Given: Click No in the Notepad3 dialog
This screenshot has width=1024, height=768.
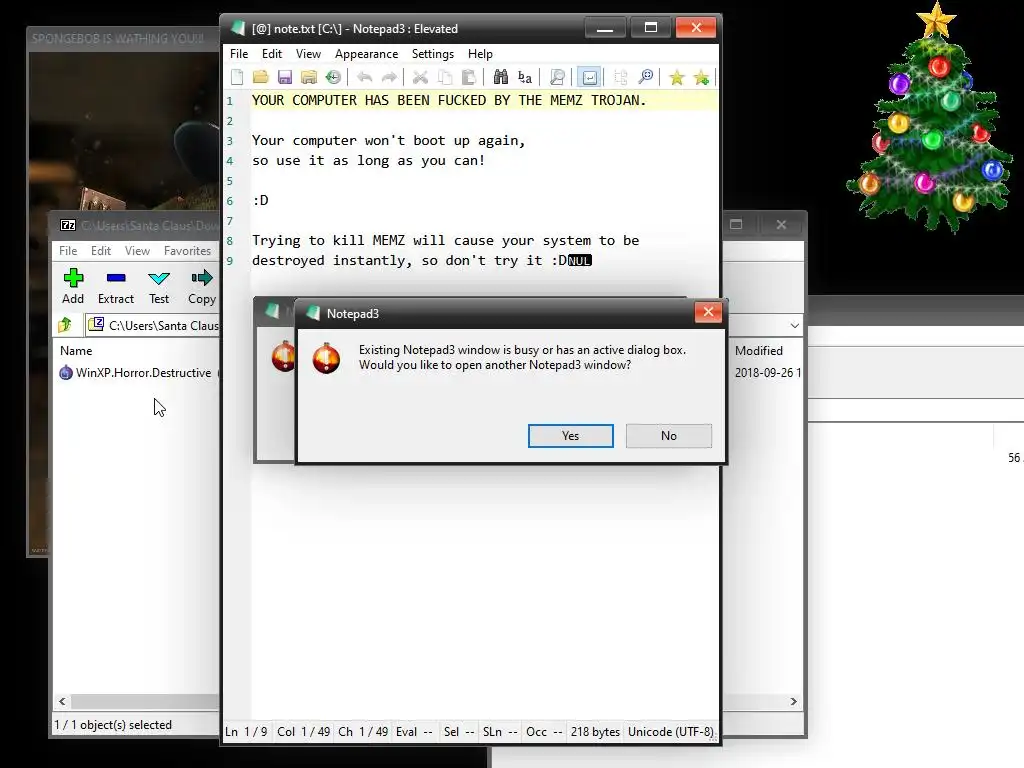Looking at the screenshot, I should click(x=669, y=436).
